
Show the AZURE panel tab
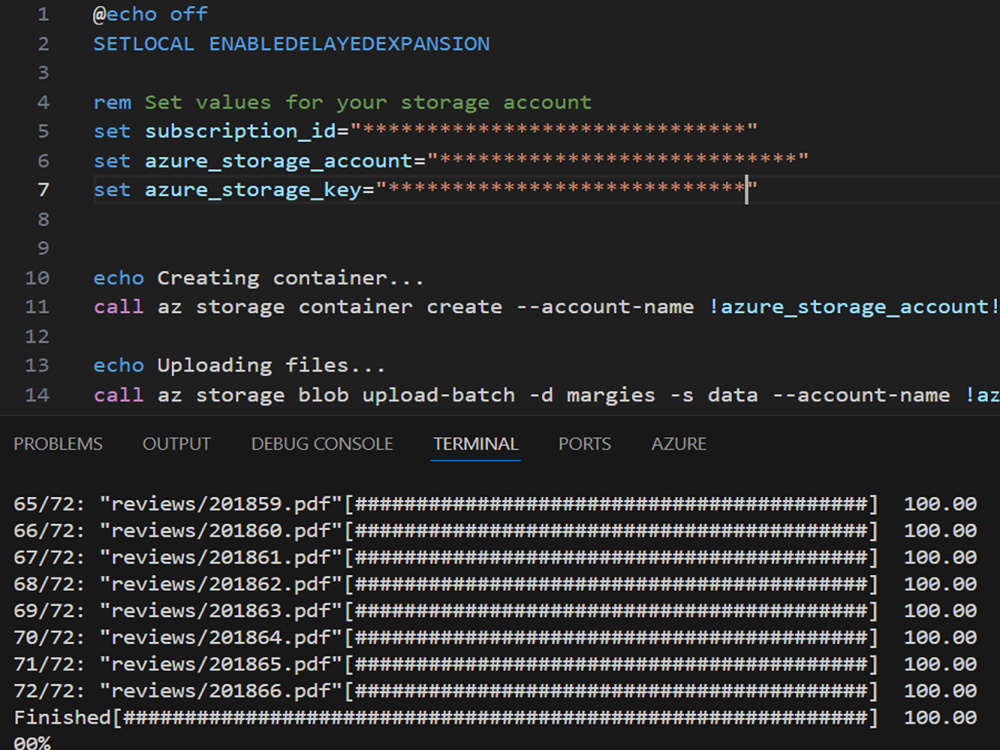(679, 443)
